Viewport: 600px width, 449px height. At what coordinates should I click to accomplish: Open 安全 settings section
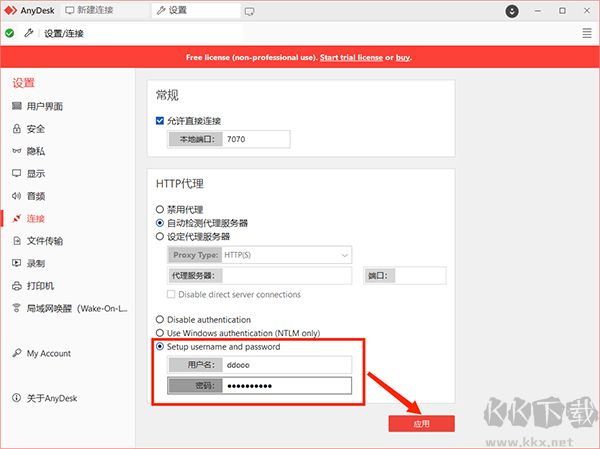click(x=36, y=129)
